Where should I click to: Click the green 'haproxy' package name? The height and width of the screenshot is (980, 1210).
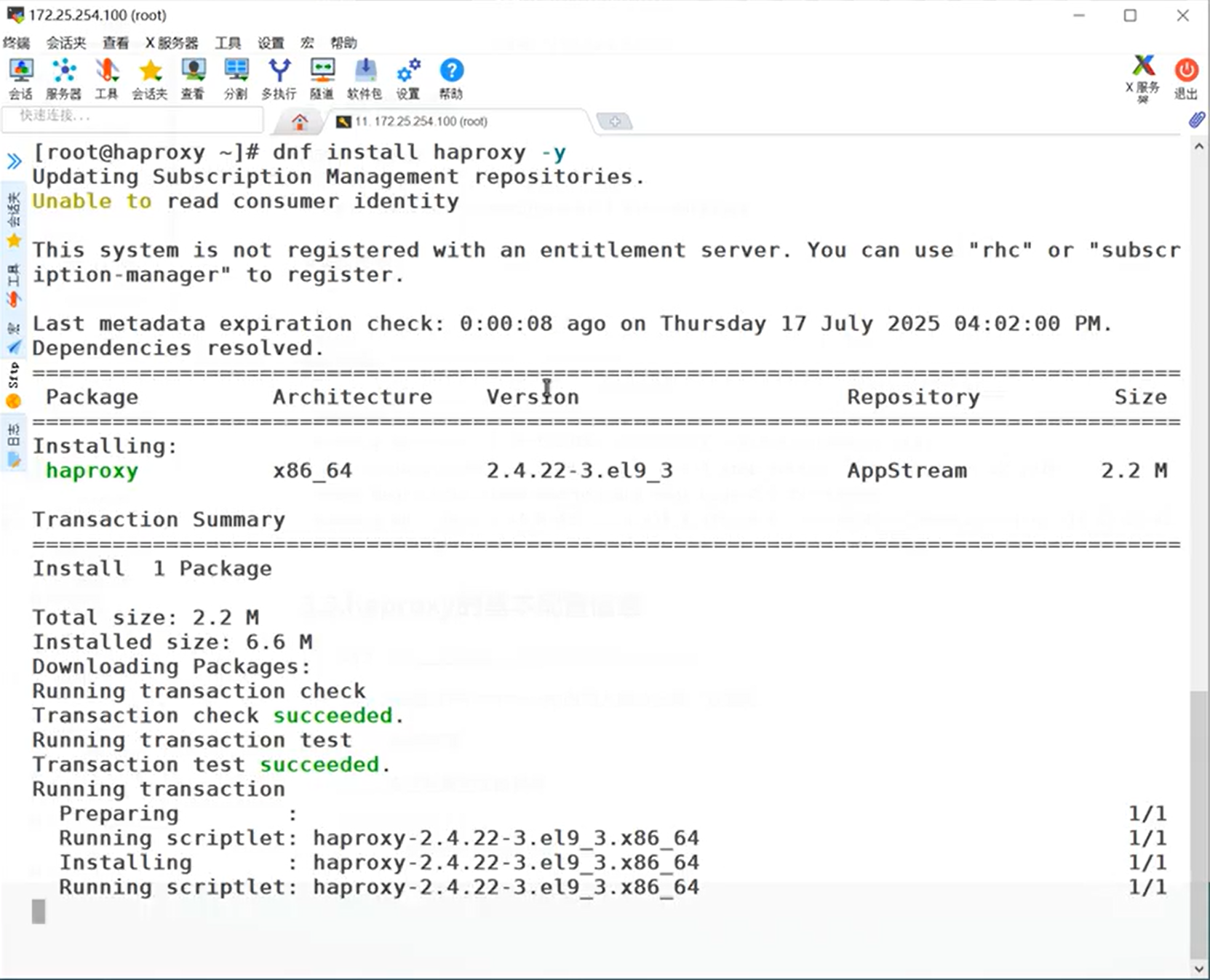92,471
